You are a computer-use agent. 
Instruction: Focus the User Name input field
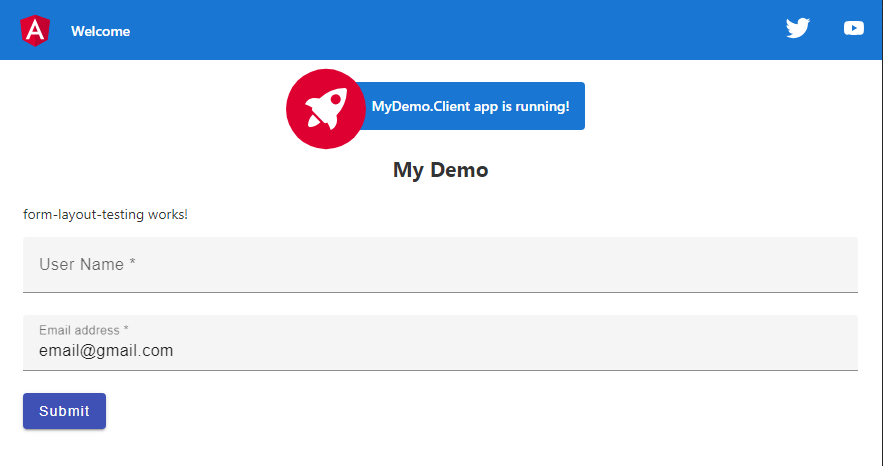click(440, 265)
